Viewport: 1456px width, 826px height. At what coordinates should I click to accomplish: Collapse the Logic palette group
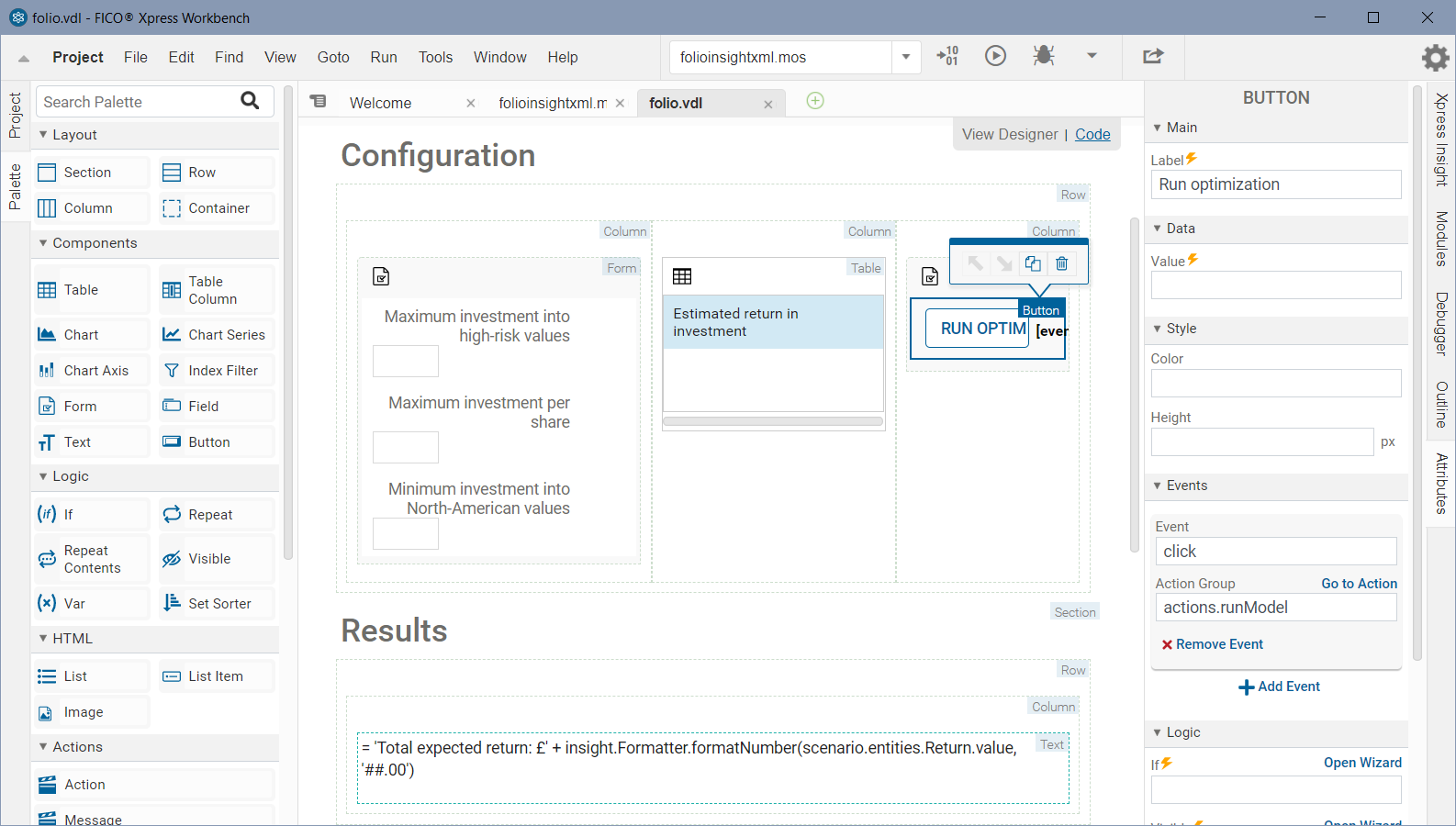(43, 475)
